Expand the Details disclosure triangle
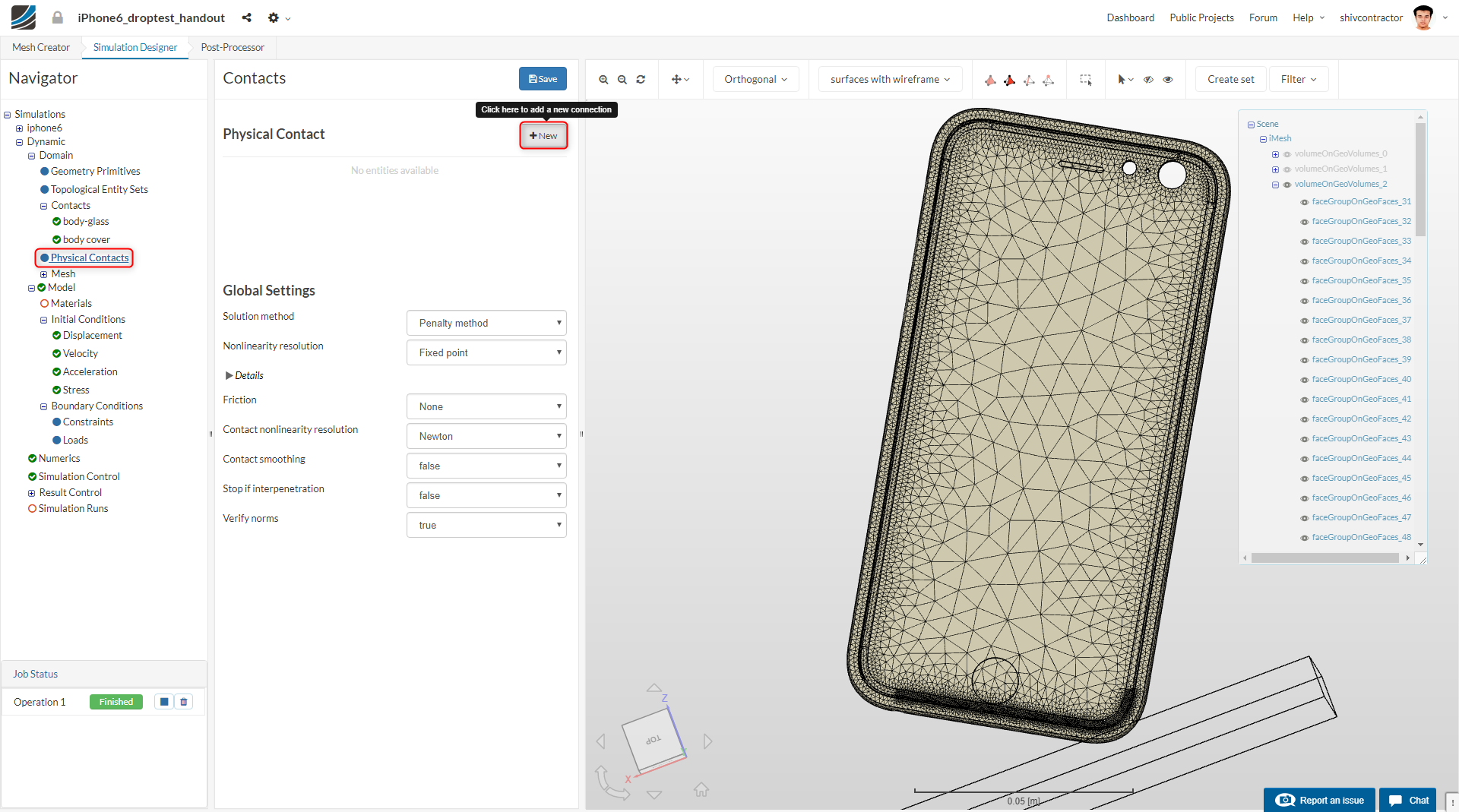The image size is (1459, 812). tap(229, 375)
